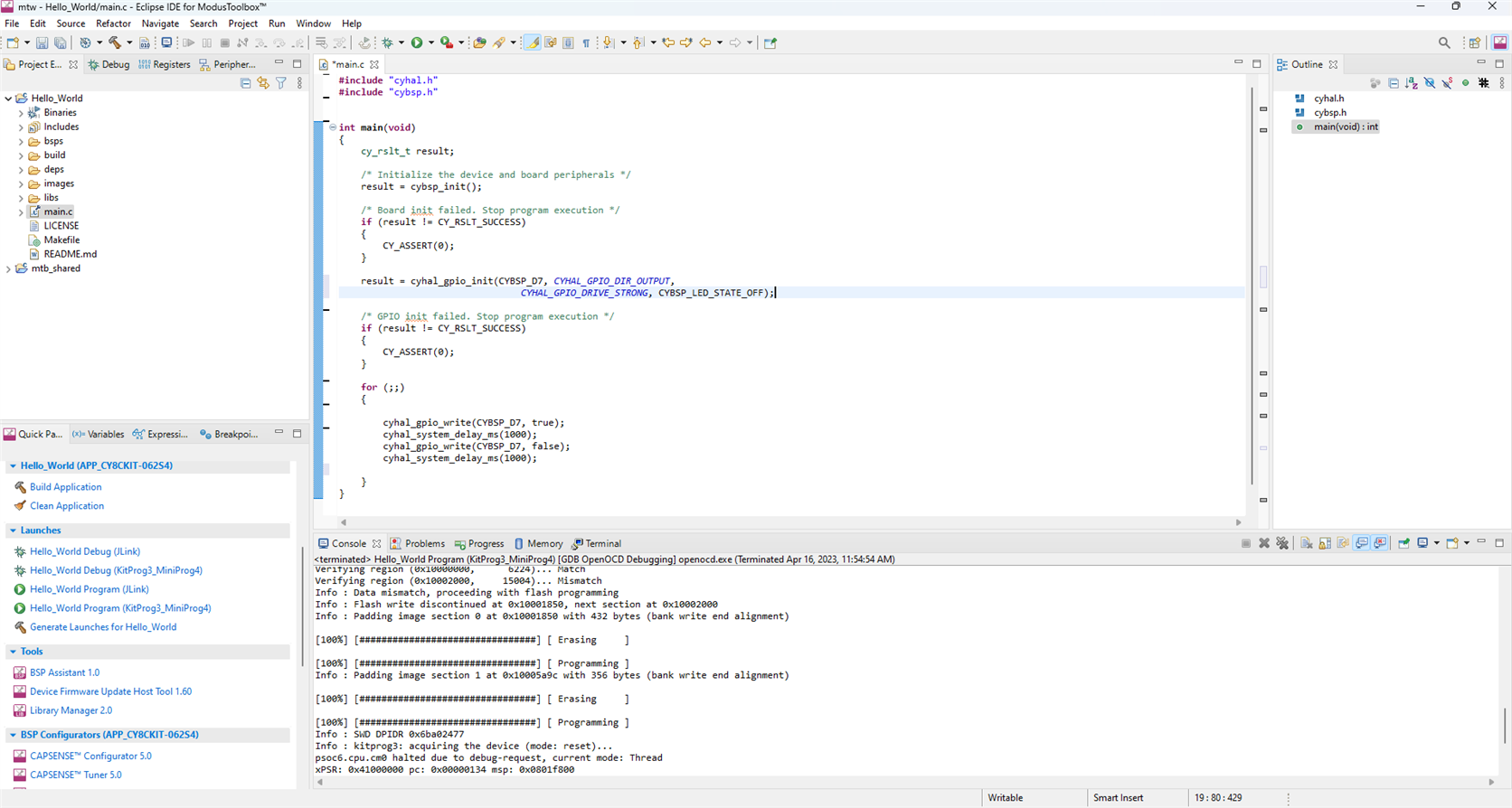The width and height of the screenshot is (1512, 808).
Task: Click the green Run toolbar button
Action: tap(417, 42)
